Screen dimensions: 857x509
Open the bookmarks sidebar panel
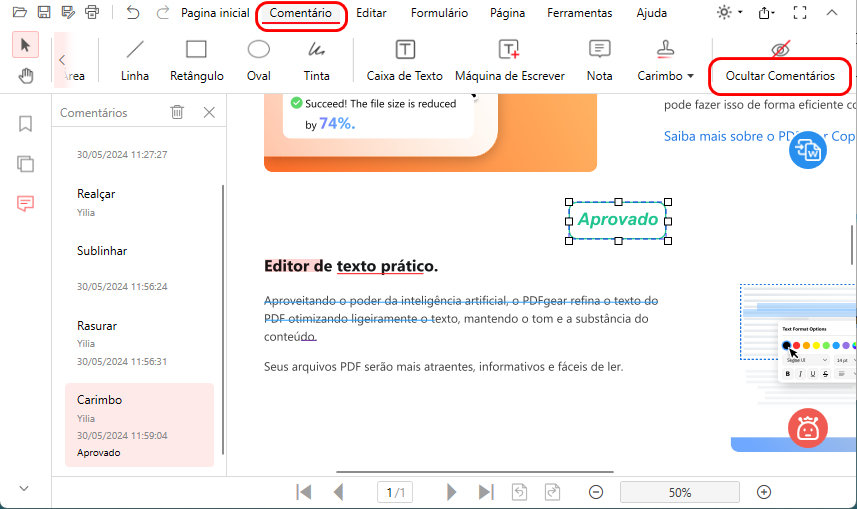(x=25, y=124)
